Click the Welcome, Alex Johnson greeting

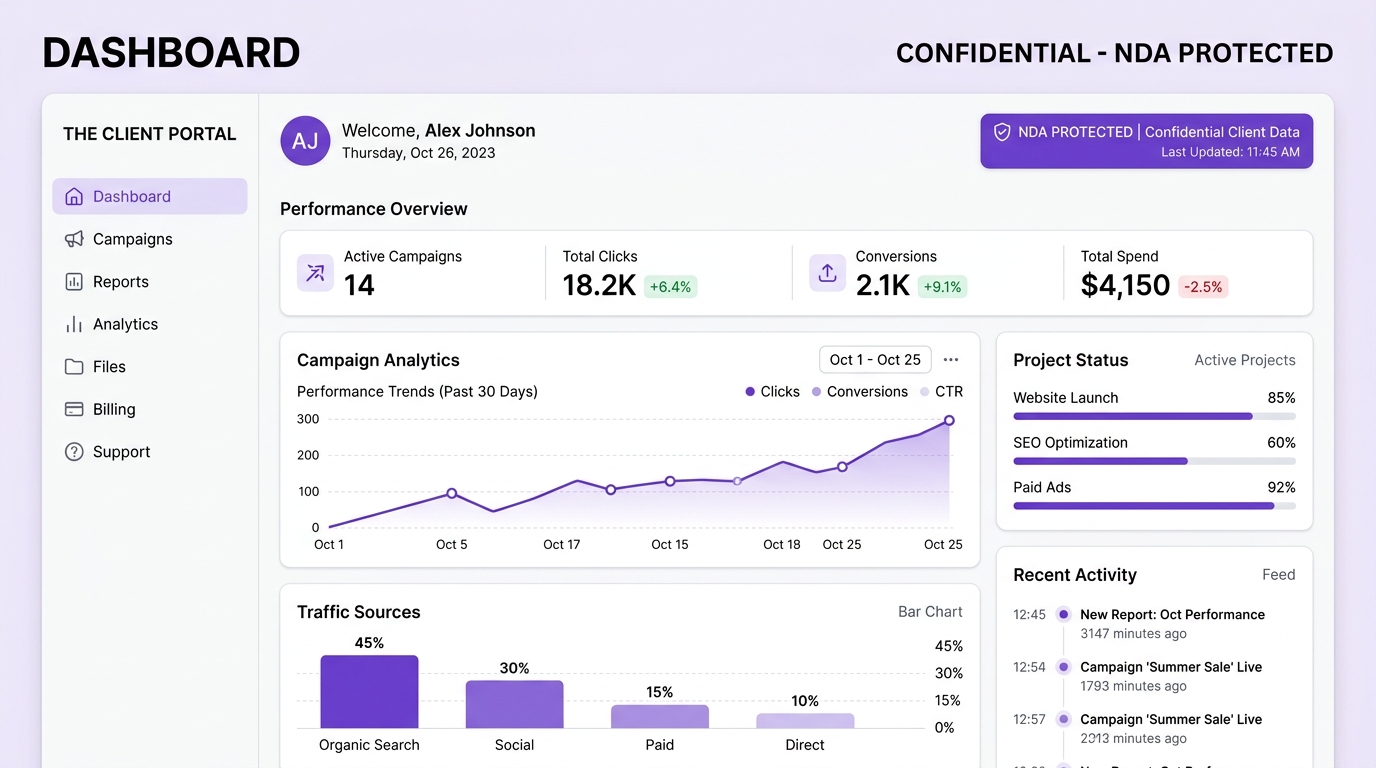tap(438, 130)
